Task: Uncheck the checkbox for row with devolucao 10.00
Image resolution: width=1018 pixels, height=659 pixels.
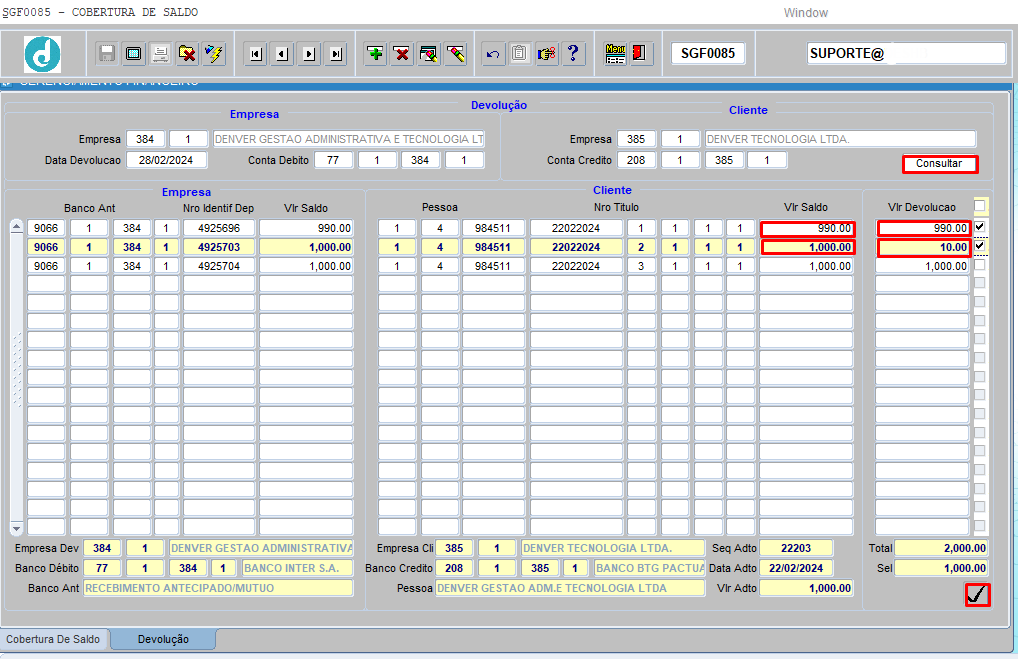Action: click(x=980, y=246)
